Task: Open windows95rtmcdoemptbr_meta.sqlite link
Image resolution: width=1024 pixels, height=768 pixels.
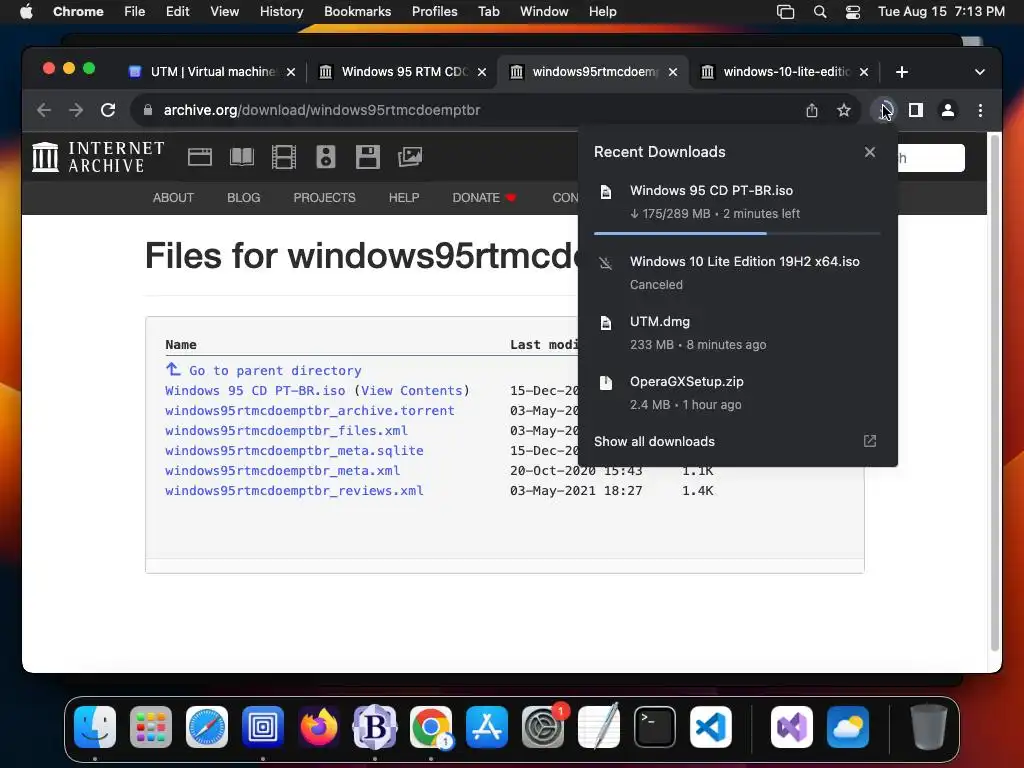Action: [294, 451]
